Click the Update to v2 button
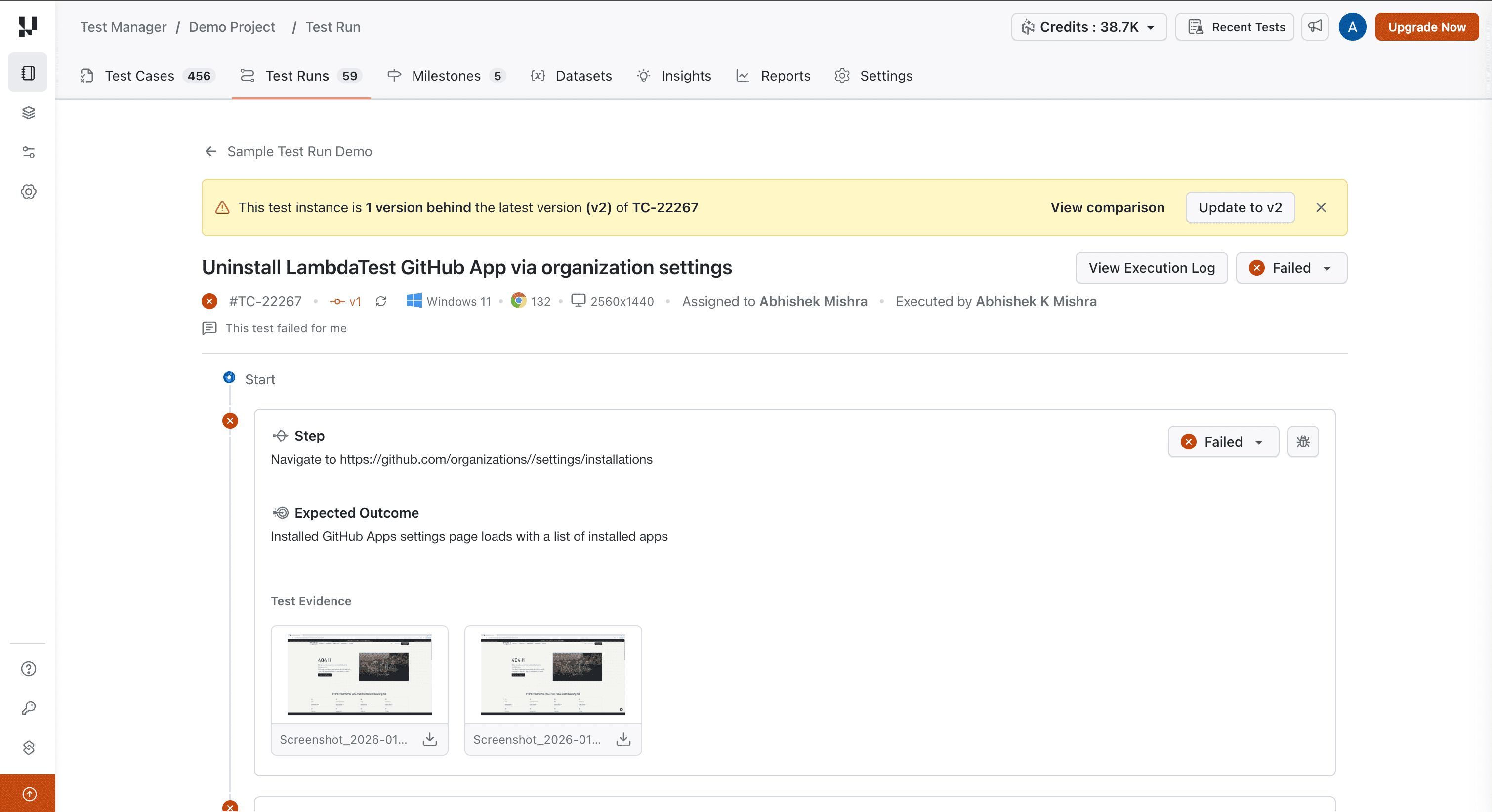The width and height of the screenshot is (1492, 812). (x=1240, y=207)
